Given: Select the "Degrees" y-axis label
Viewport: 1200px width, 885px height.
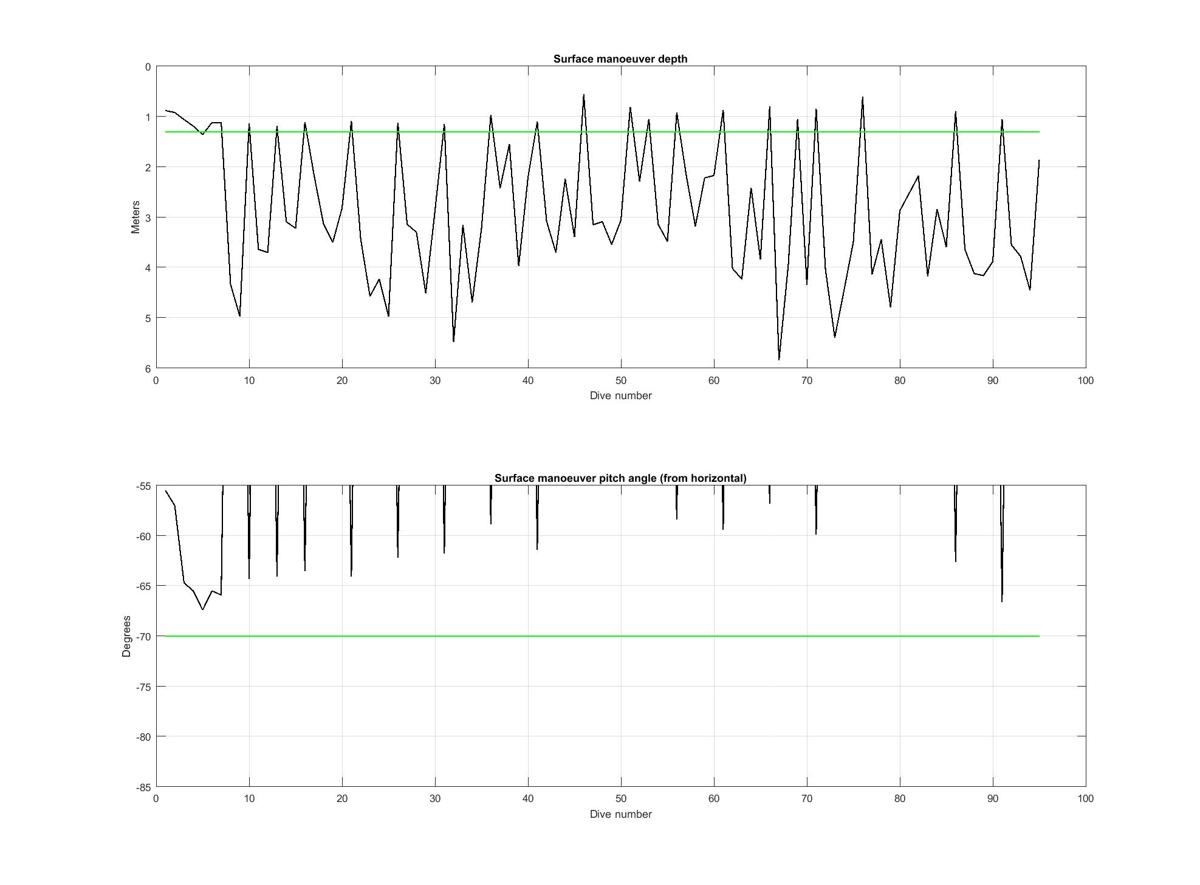Looking at the screenshot, I should tap(127, 636).
